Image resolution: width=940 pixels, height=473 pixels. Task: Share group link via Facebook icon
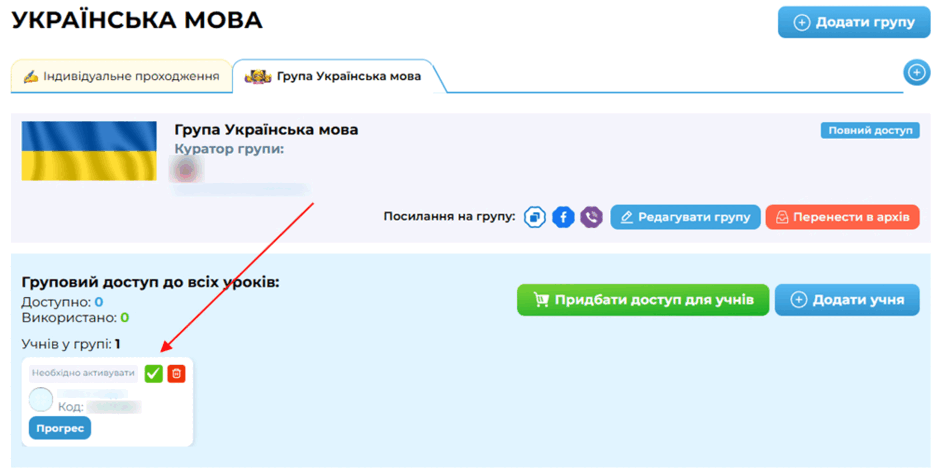pos(563,217)
